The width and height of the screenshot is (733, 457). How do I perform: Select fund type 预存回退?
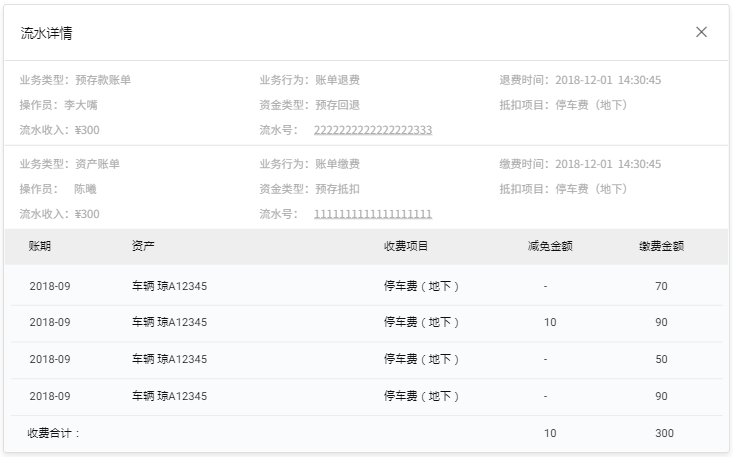[337, 105]
